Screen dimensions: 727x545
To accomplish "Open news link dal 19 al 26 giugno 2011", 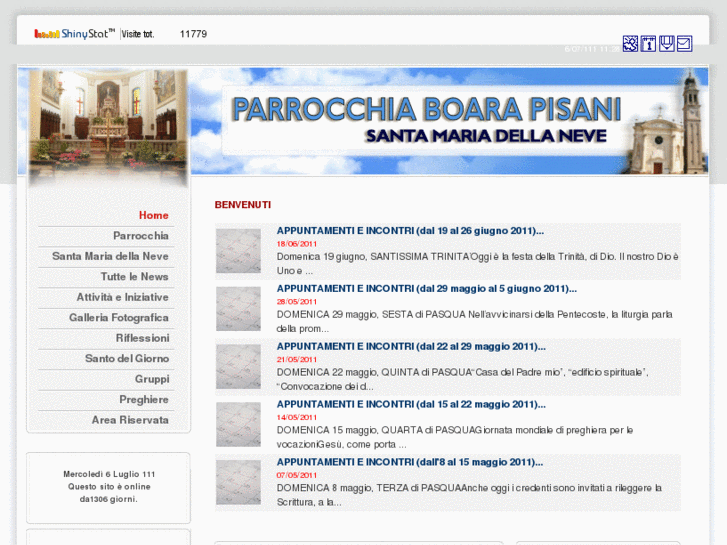I will click(410, 231).
